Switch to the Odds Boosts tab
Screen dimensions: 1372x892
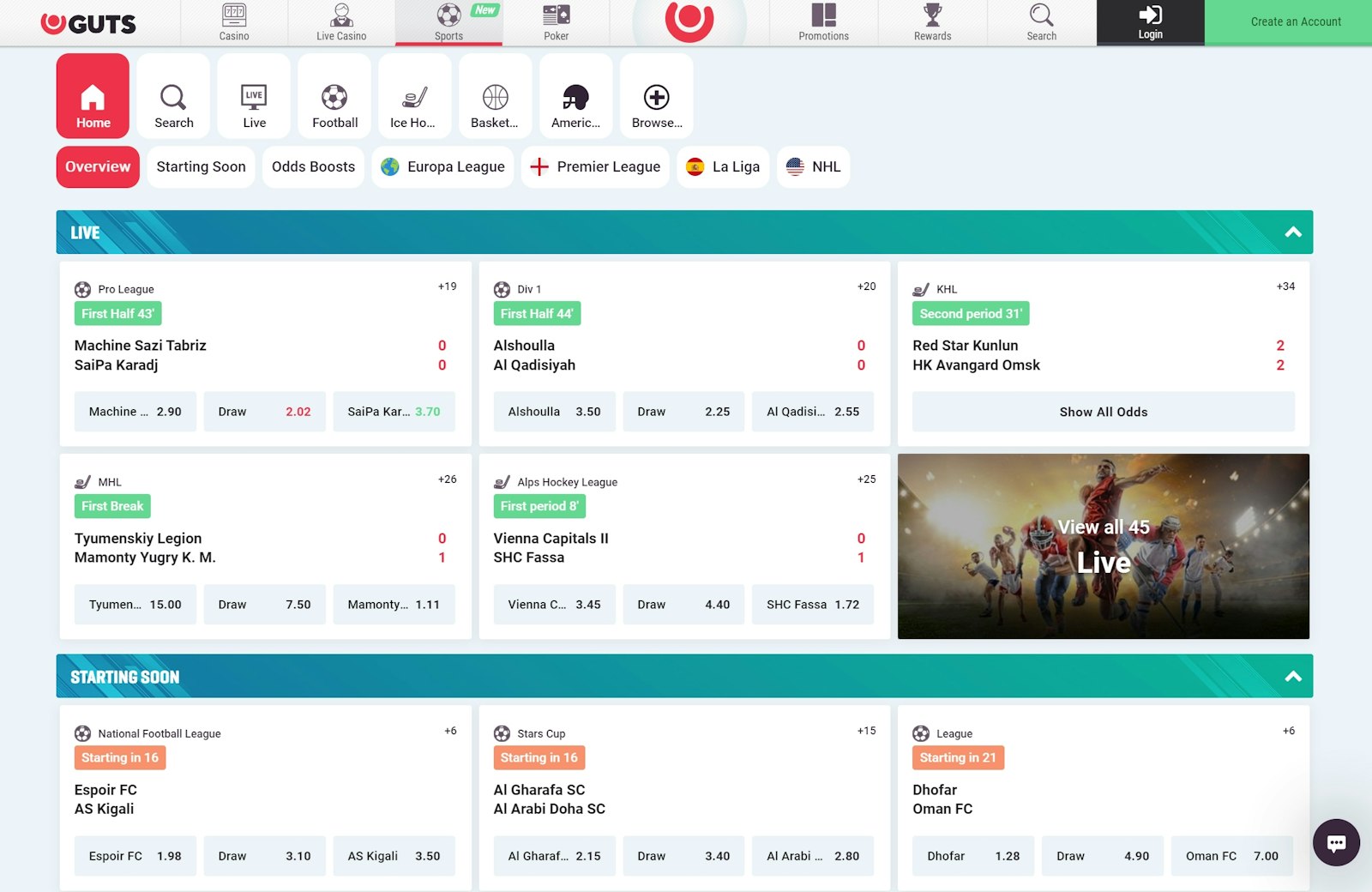pyautogui.click(x=313, y=166)
